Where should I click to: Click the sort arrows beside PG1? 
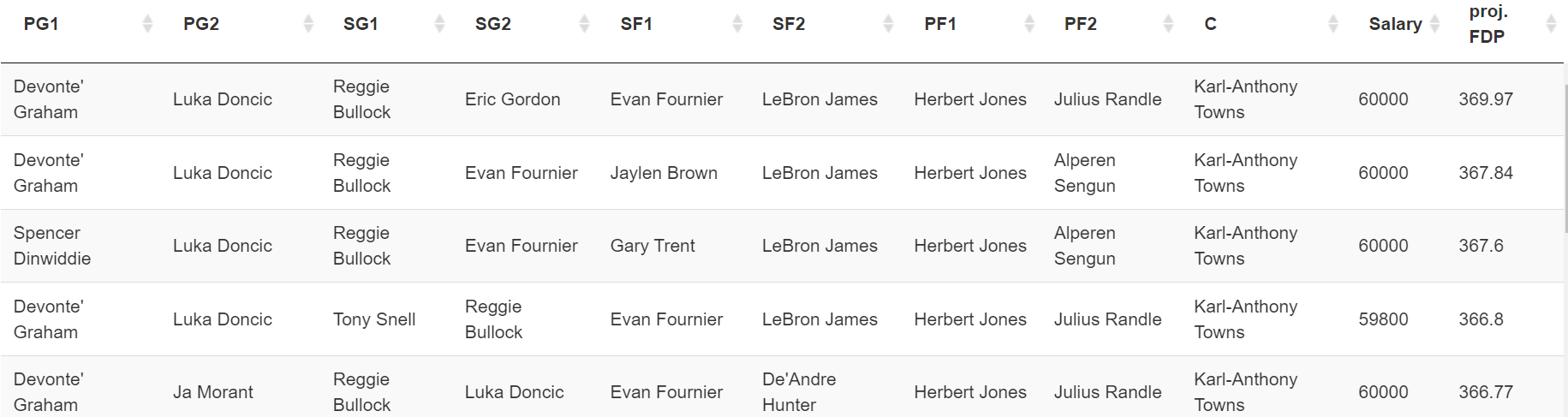coord(147,24)
